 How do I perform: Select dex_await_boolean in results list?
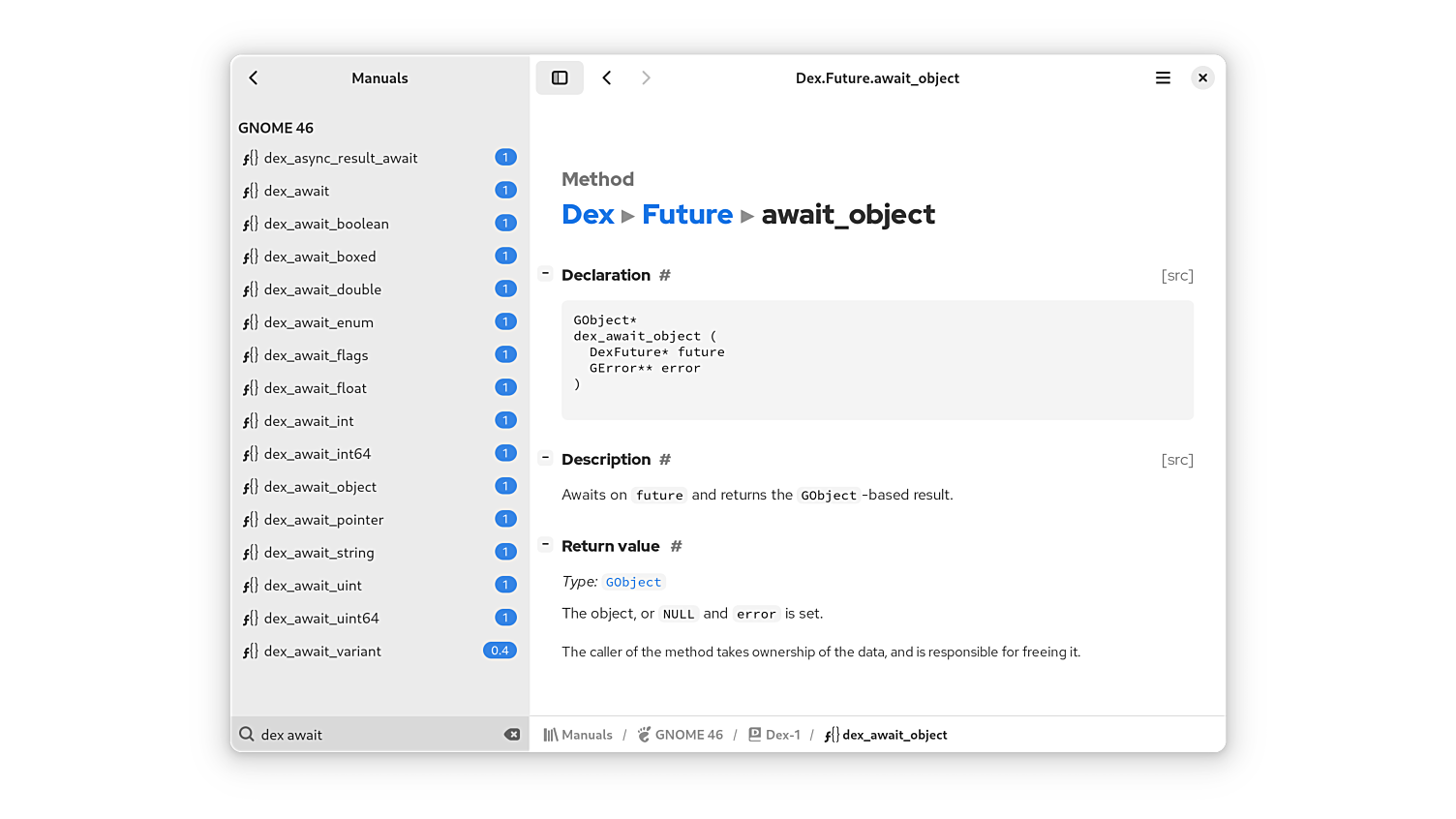[326, 224]
